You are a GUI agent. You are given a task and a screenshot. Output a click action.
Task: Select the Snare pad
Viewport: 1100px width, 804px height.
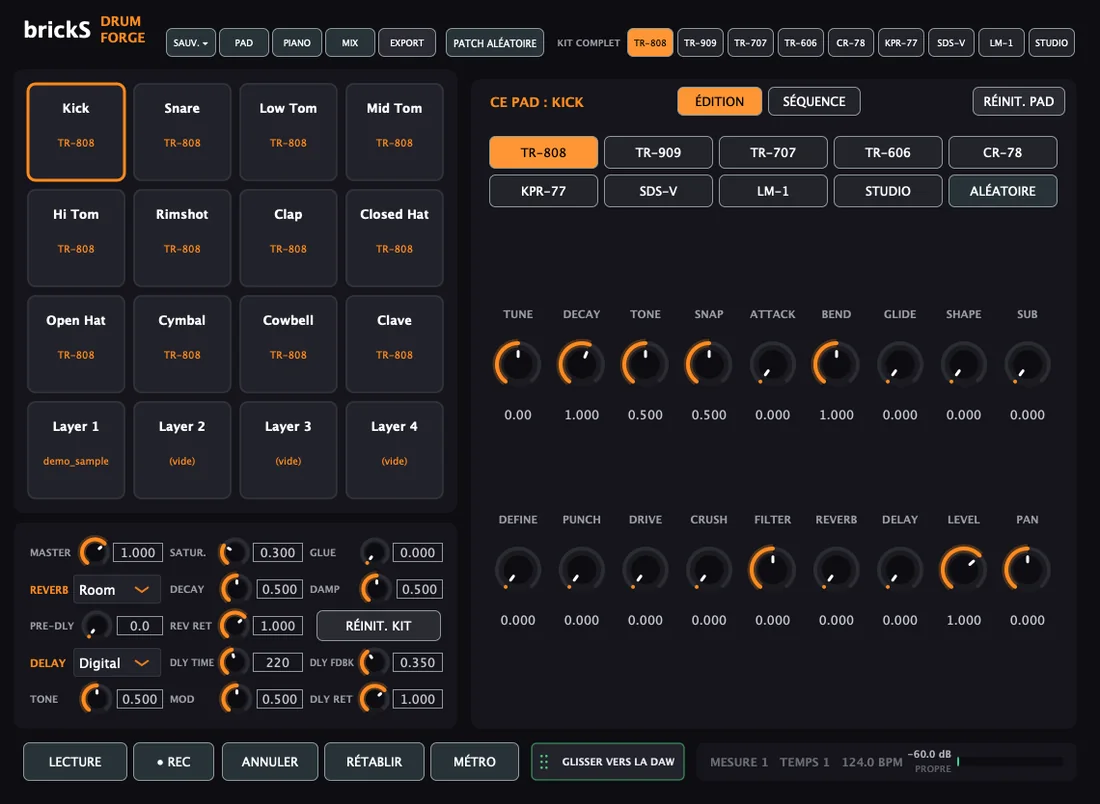(x=182, y=132)
